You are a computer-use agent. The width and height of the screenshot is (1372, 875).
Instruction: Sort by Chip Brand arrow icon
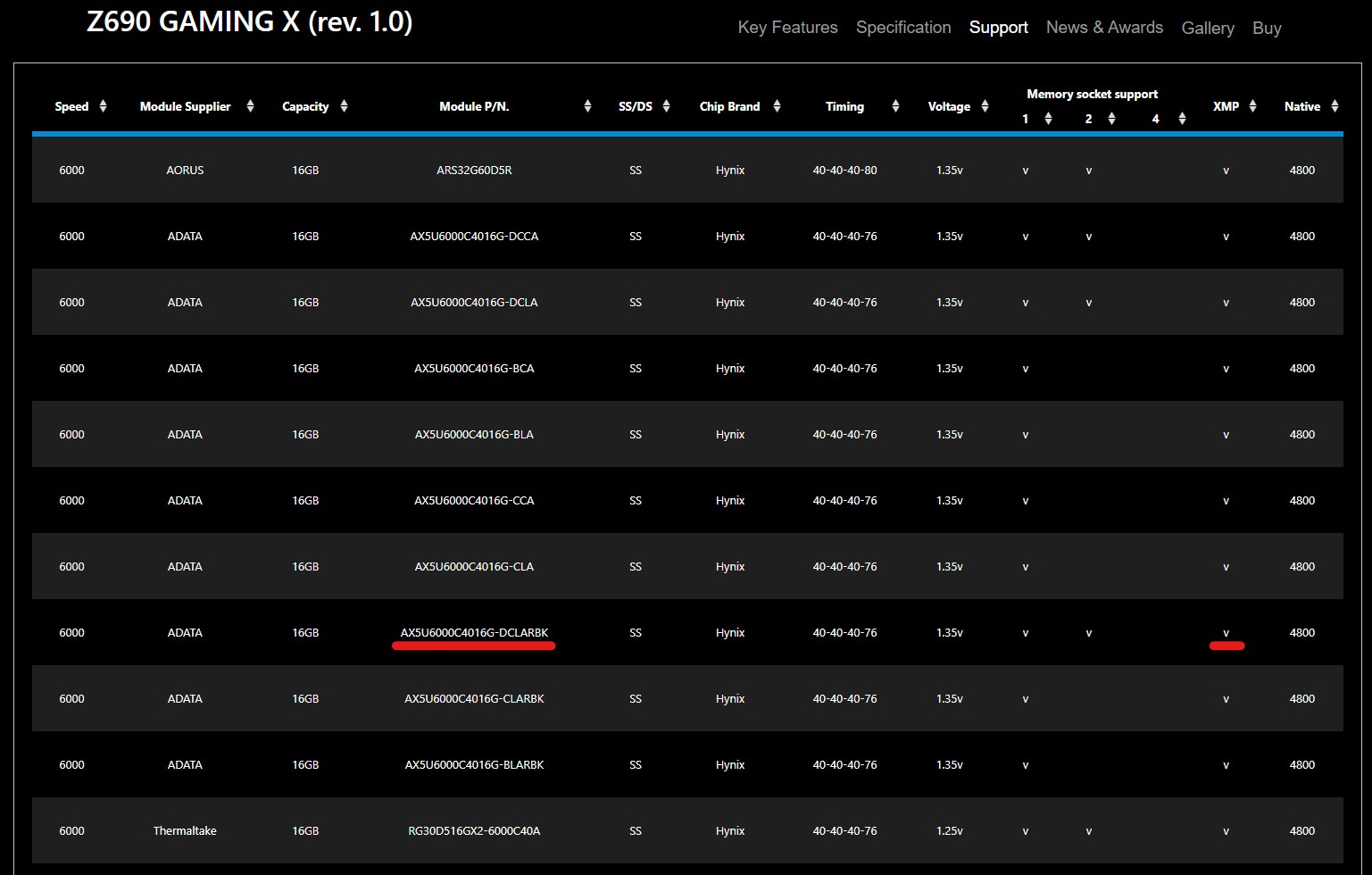point(777,106)
